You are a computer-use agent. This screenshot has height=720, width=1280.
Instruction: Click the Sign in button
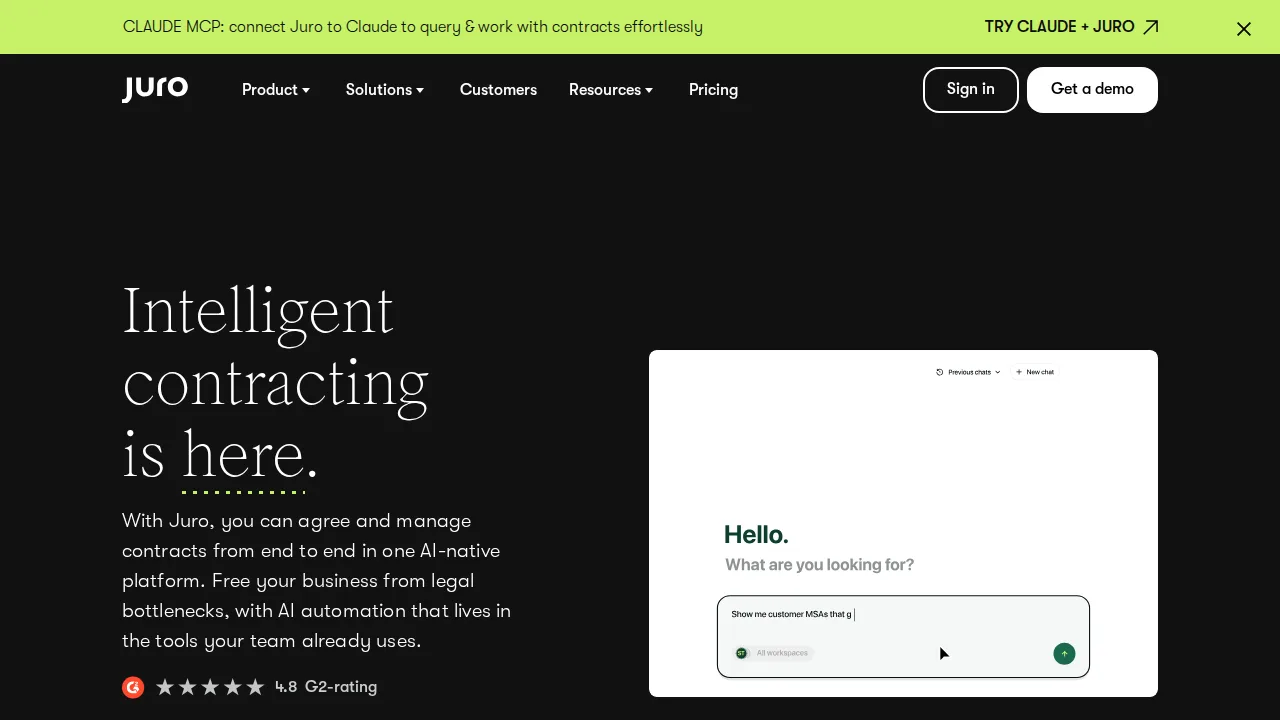[971, 90]
